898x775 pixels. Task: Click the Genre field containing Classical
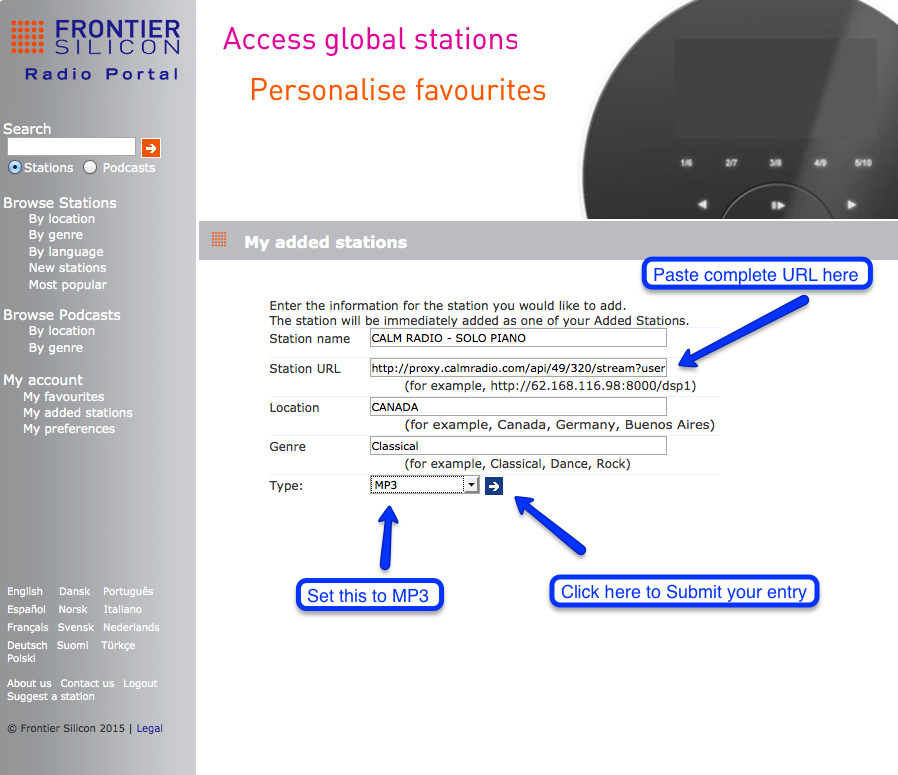pos(517,446)
